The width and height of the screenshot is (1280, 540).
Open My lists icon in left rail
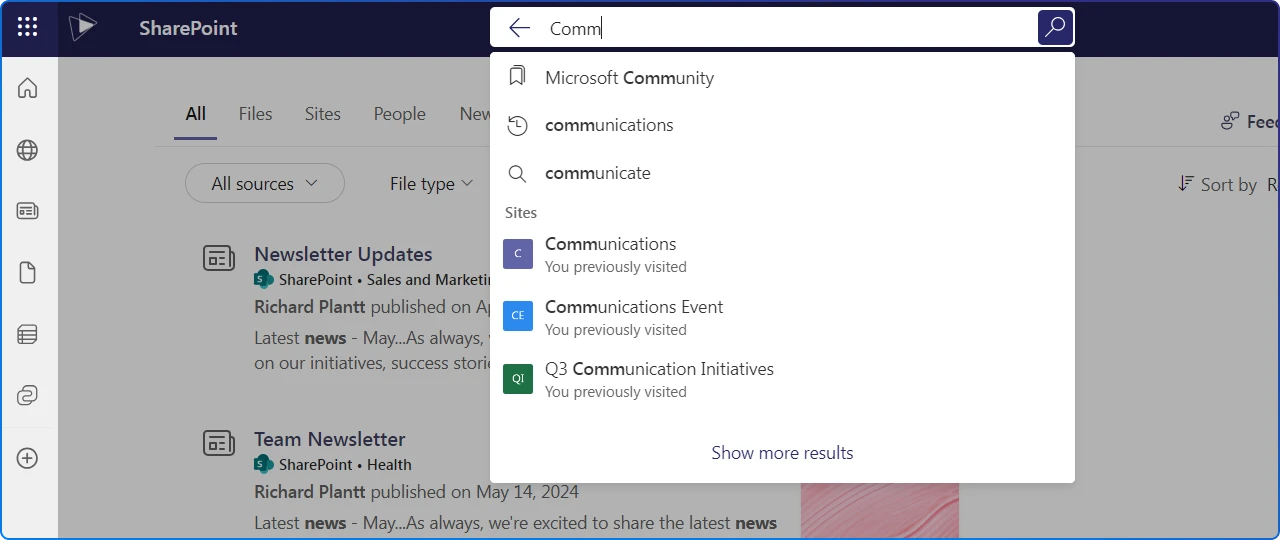(28, 334)
